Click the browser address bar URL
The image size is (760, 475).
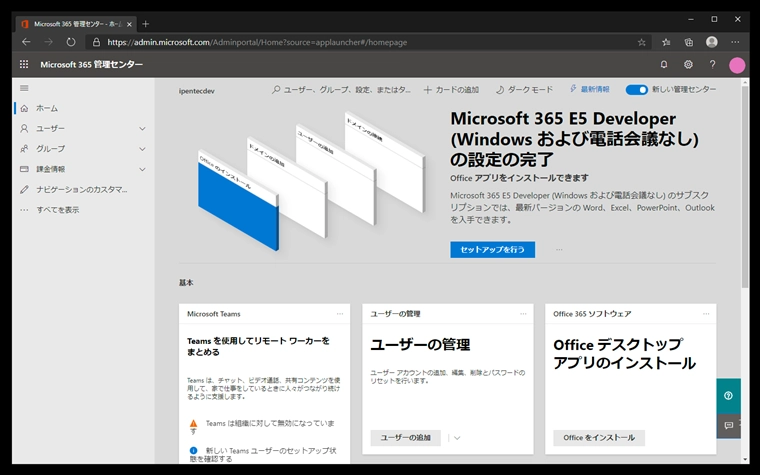pos(257,42)
